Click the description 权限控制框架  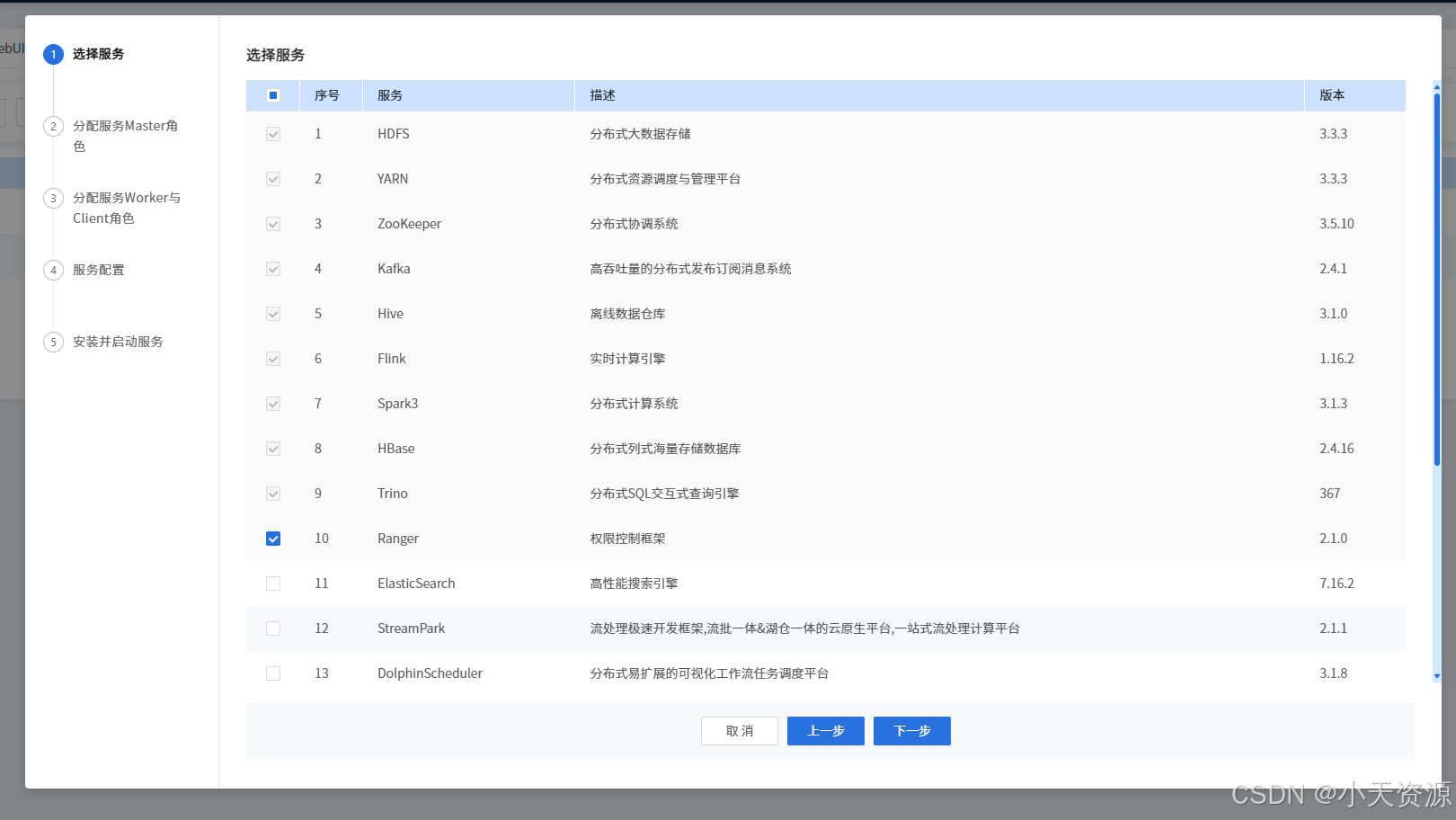(x=627, y=539)
